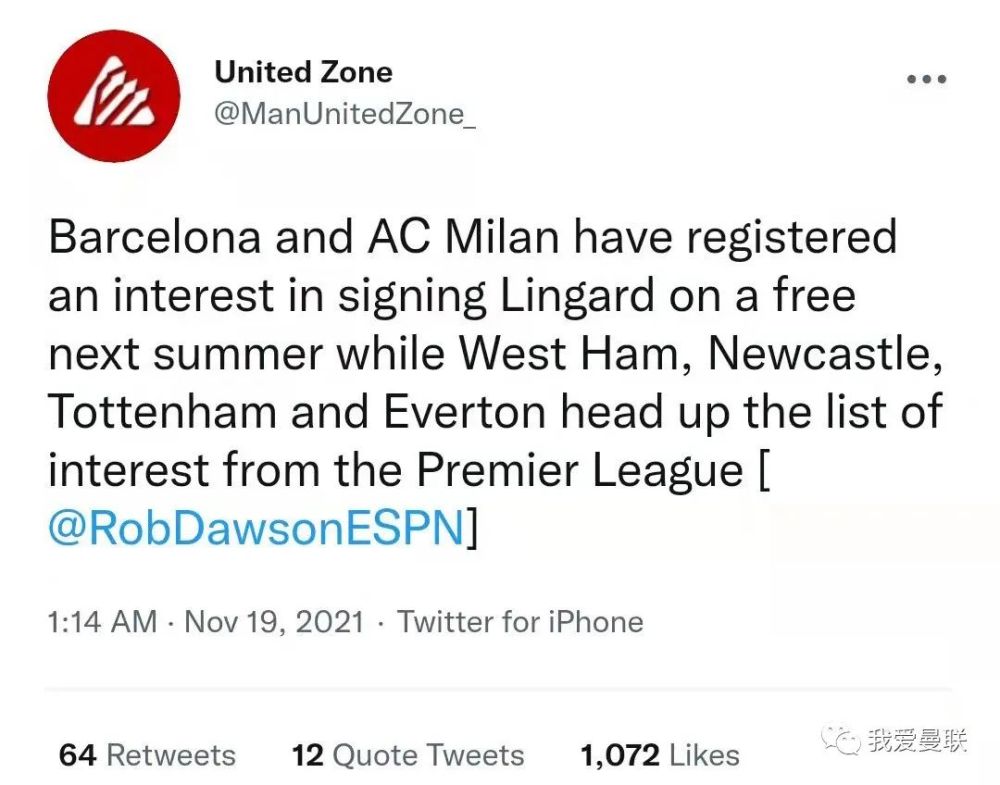1000x785 pixels.
Task: Open the United Zone display name
Action: (x=303, y=71)
